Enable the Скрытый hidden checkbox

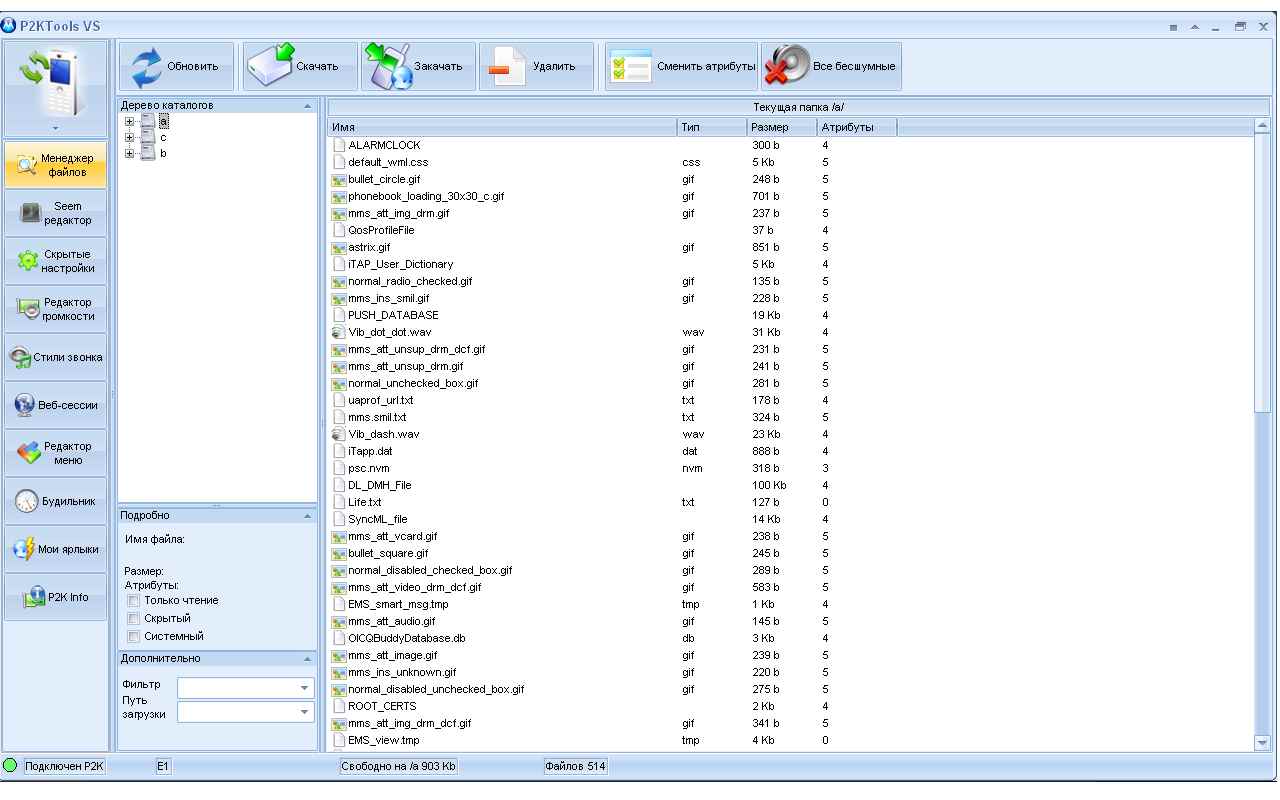tap(133, 619)
